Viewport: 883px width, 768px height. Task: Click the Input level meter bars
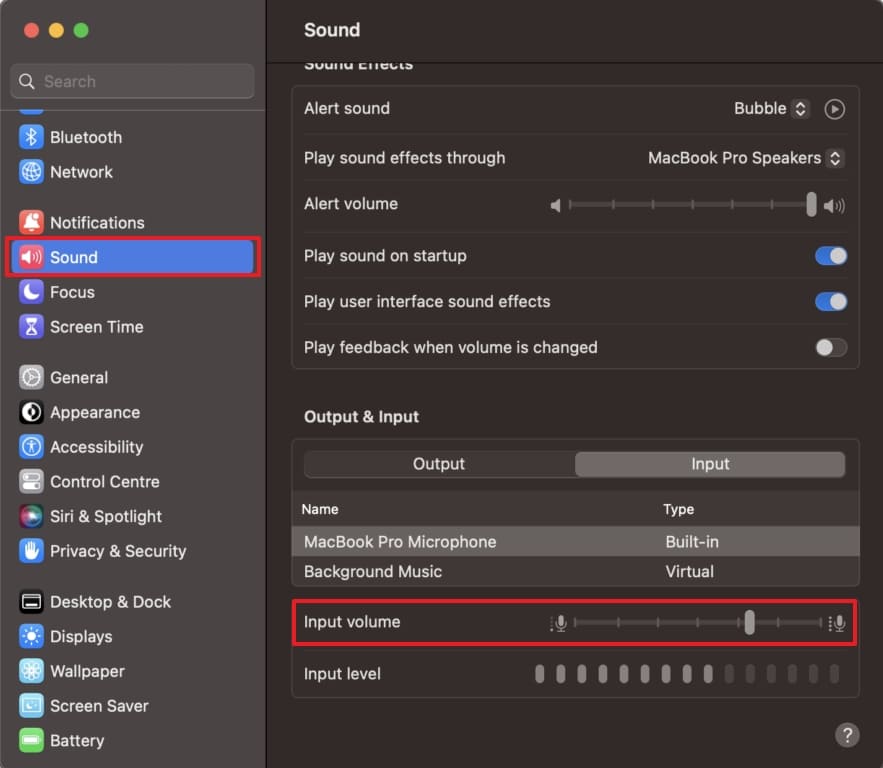point(686,673)
